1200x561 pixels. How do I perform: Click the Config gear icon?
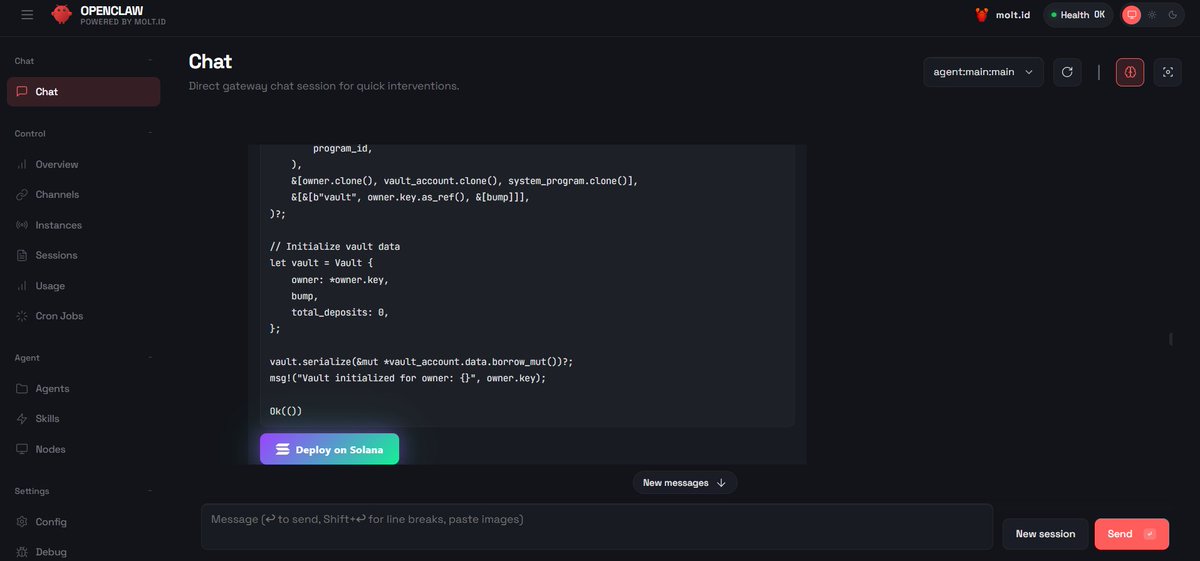click(22, 521)
